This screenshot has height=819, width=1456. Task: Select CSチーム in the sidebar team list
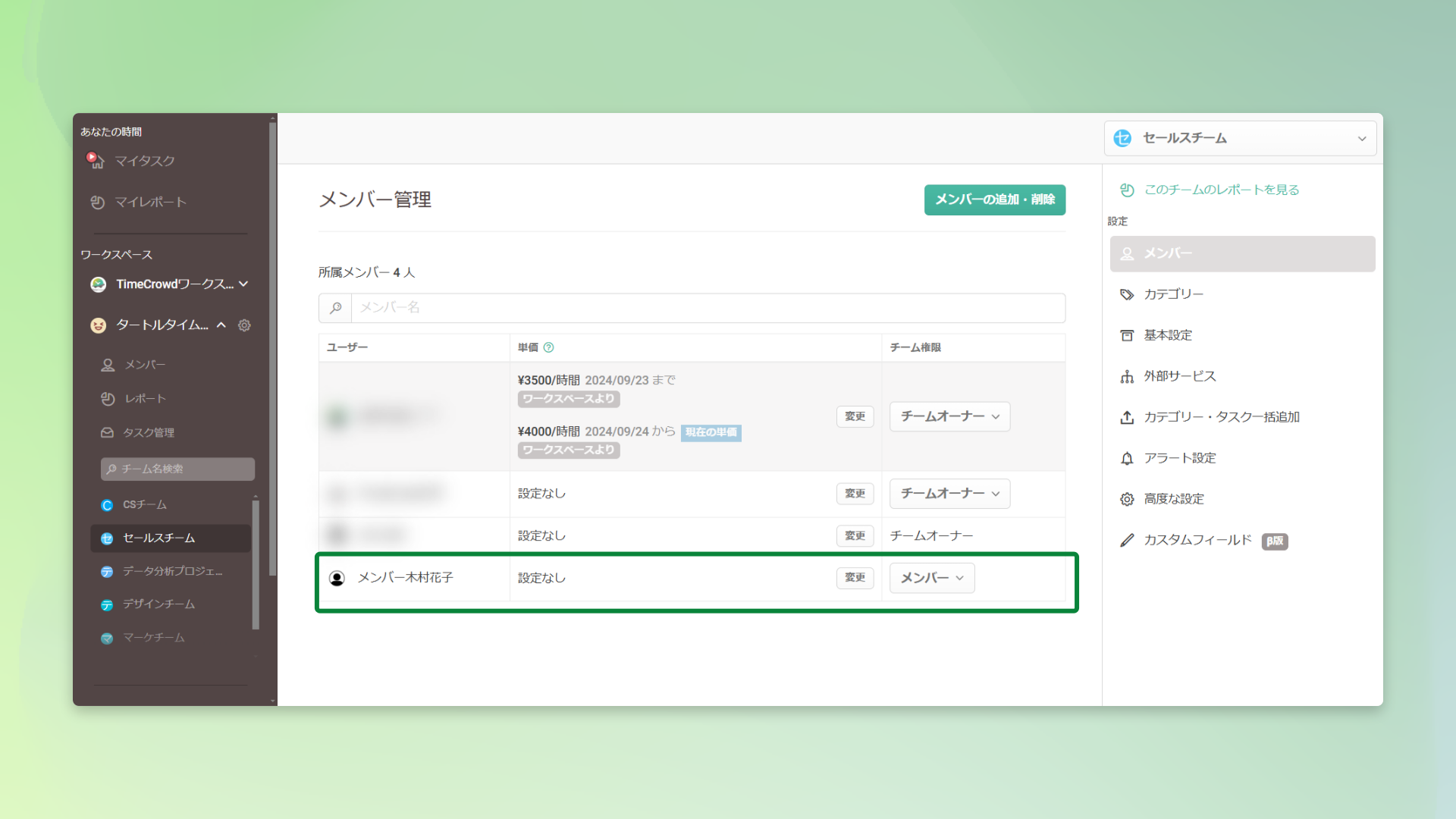click(144, 505)
